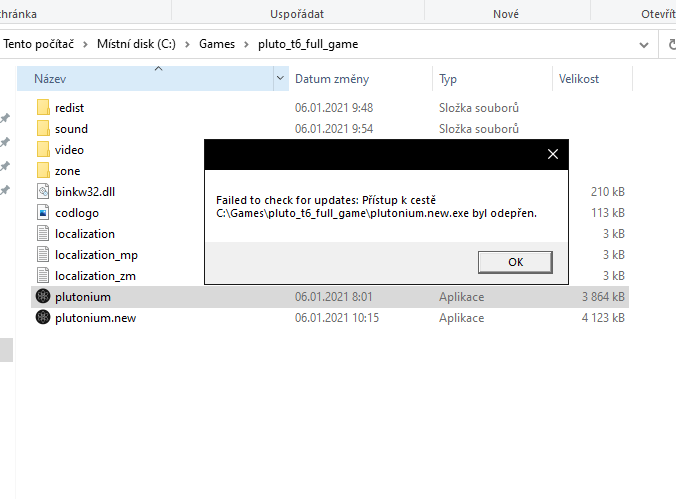The width and height of the screenshot is (676, 499).
Task: Open the redist folder icon
Action: [43, 107]
